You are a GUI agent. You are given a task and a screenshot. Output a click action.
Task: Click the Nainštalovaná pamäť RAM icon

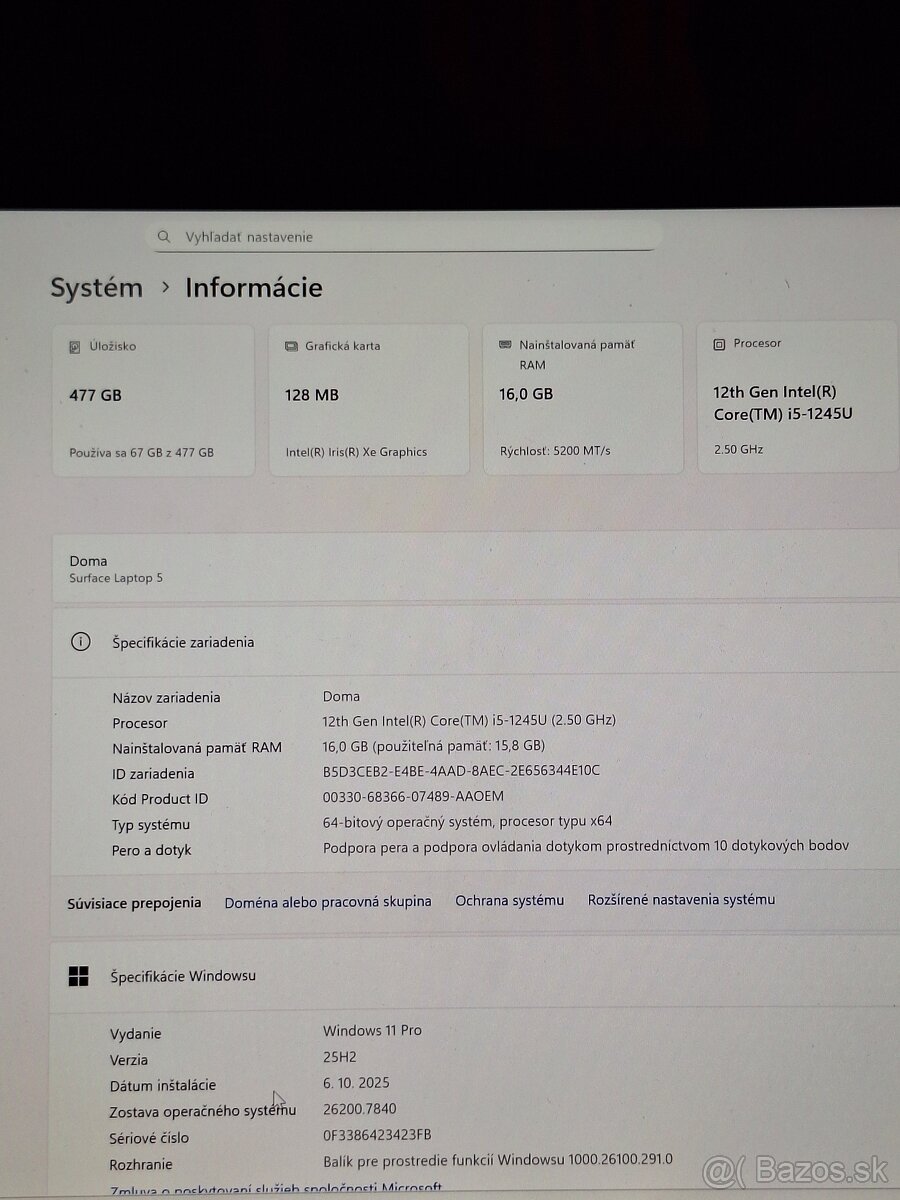tap(504, 344)
